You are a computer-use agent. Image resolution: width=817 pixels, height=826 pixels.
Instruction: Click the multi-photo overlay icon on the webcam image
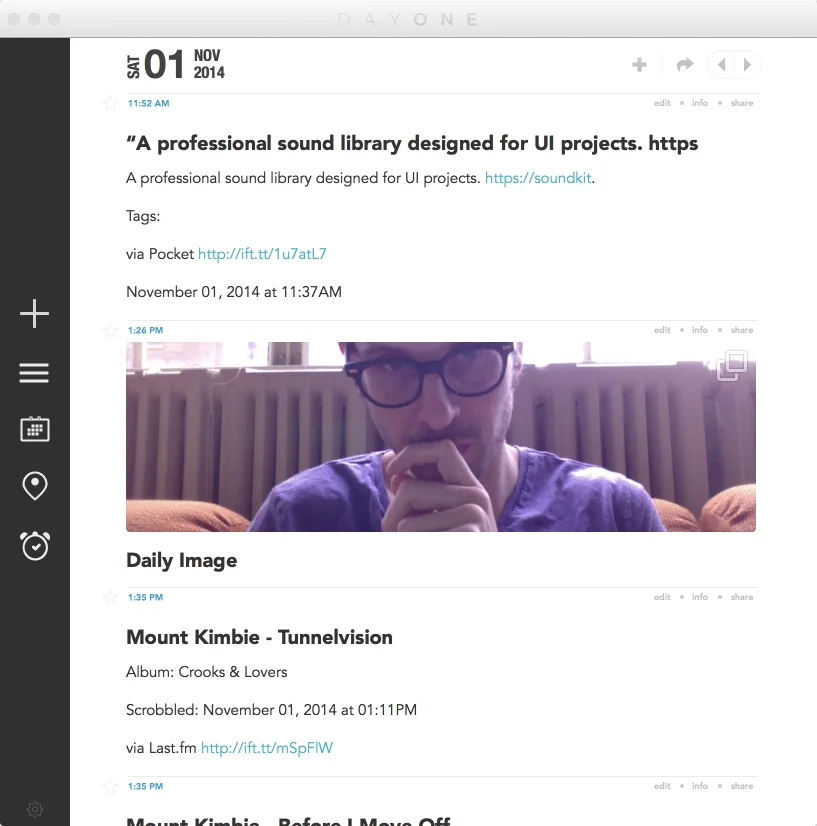731,366
